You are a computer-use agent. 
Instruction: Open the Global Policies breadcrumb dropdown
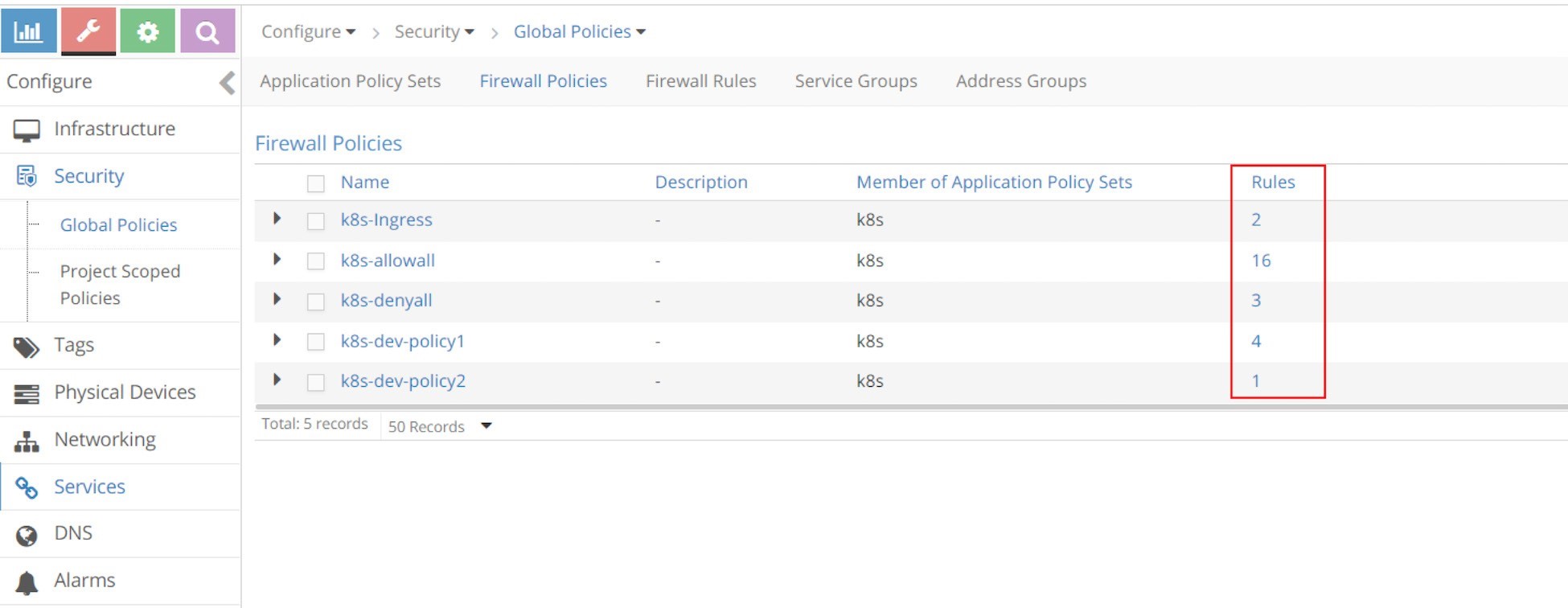580,31
